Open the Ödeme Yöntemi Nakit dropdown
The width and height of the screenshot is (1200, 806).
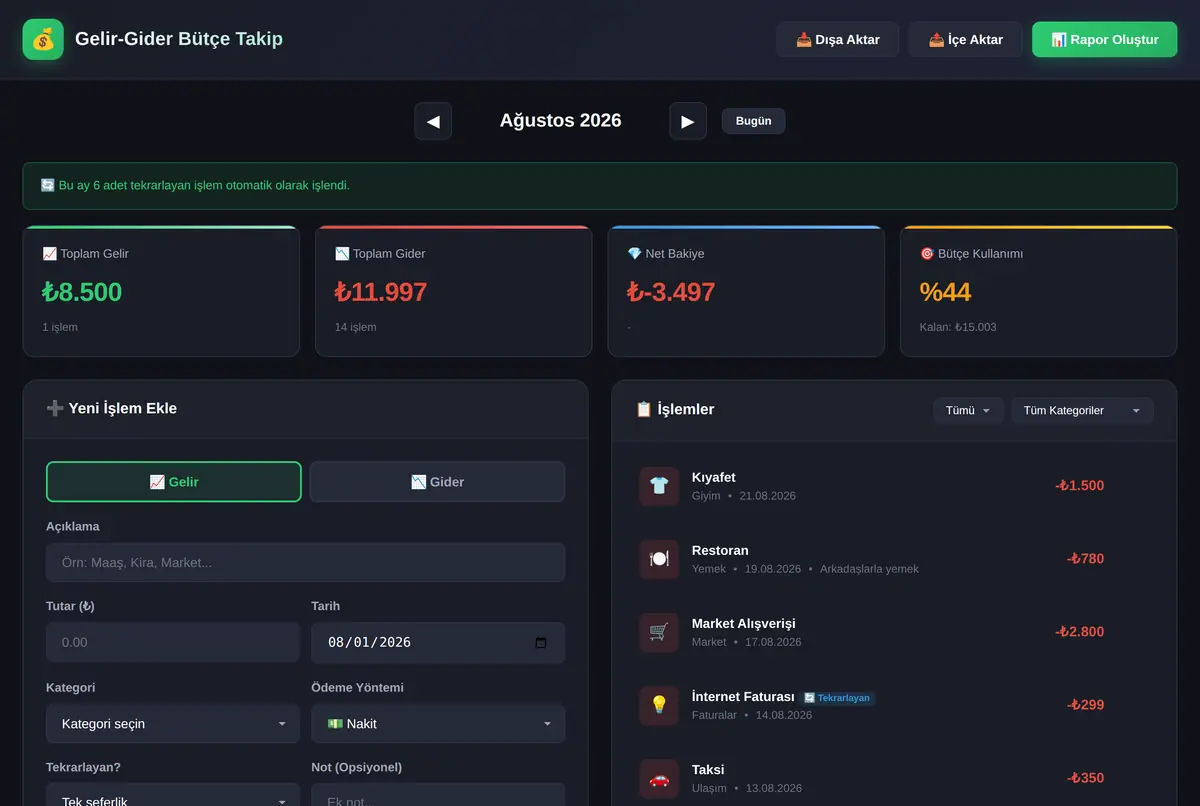438,724
